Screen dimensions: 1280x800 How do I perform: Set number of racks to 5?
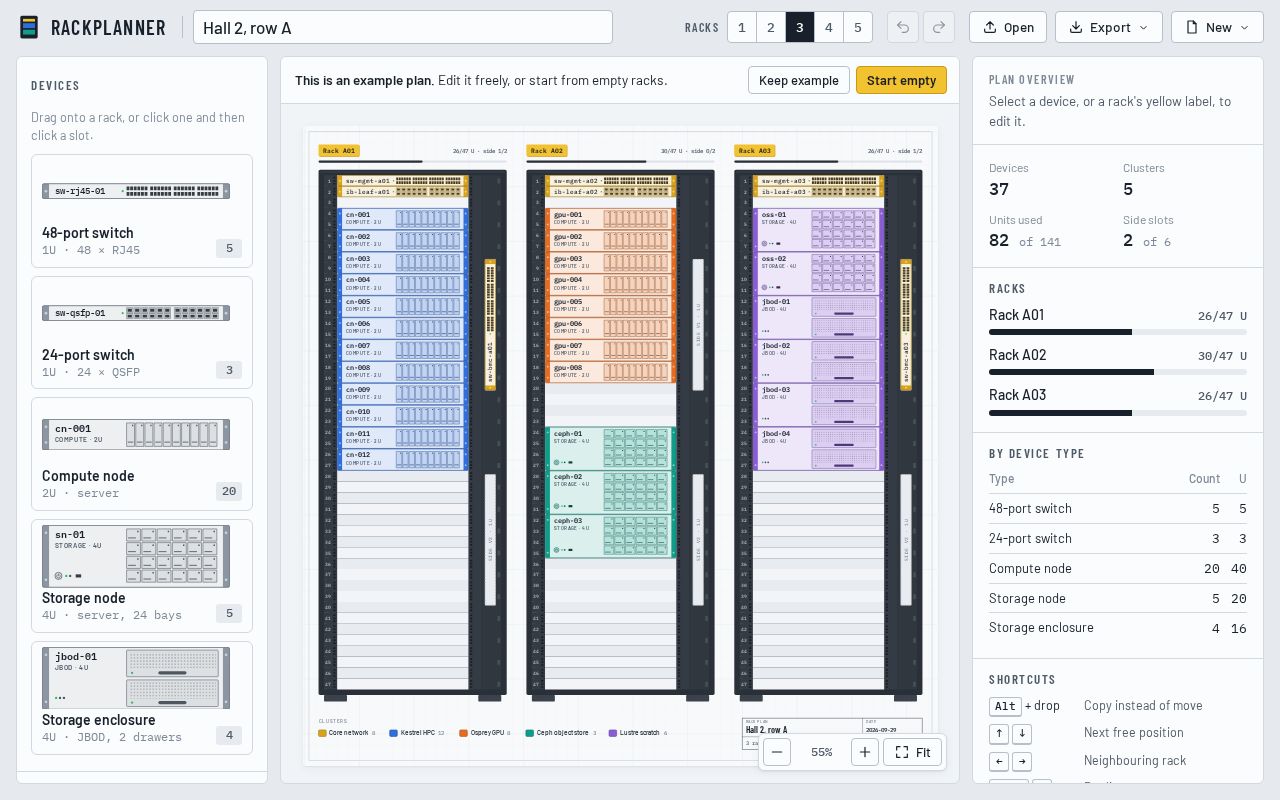click(858, 27)
